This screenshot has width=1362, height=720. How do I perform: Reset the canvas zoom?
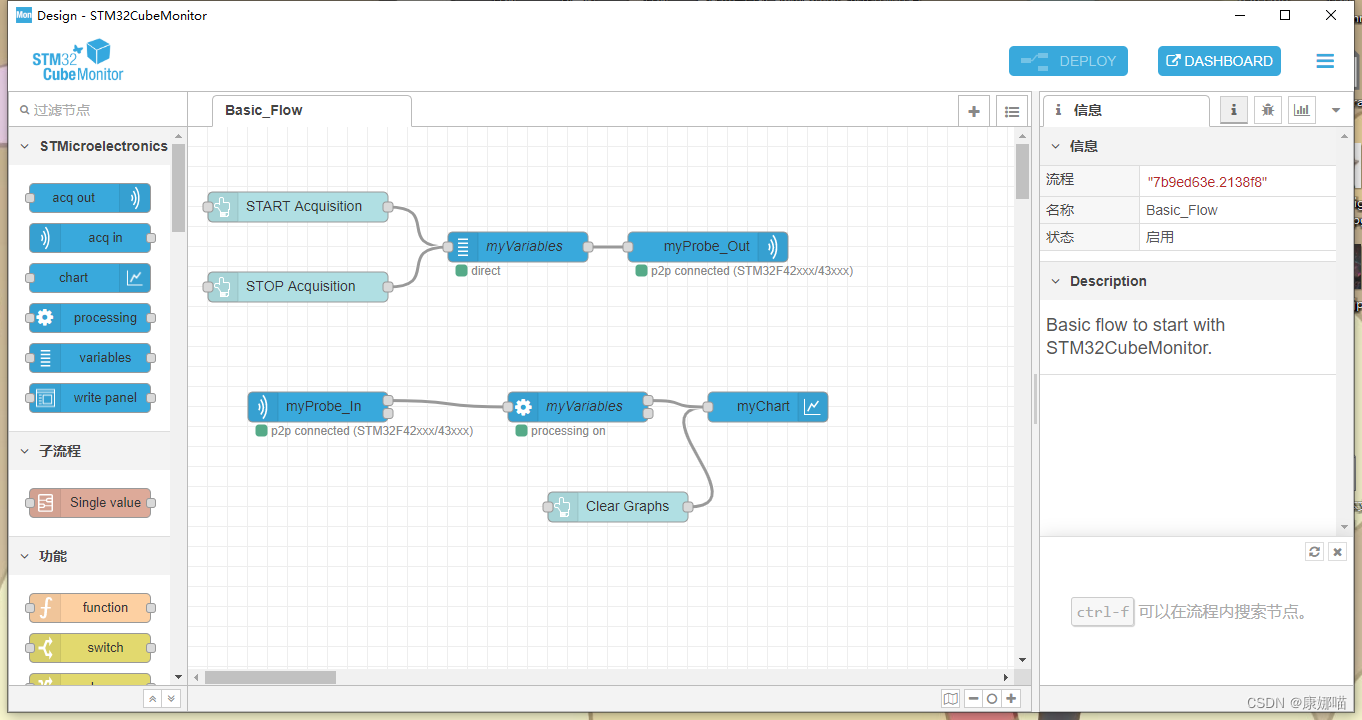pyautogui.click(x=992, y=699)
